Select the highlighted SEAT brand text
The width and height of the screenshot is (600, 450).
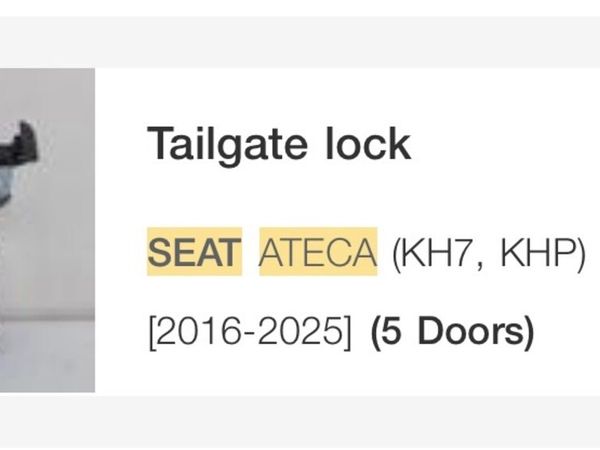click(194, 253)
